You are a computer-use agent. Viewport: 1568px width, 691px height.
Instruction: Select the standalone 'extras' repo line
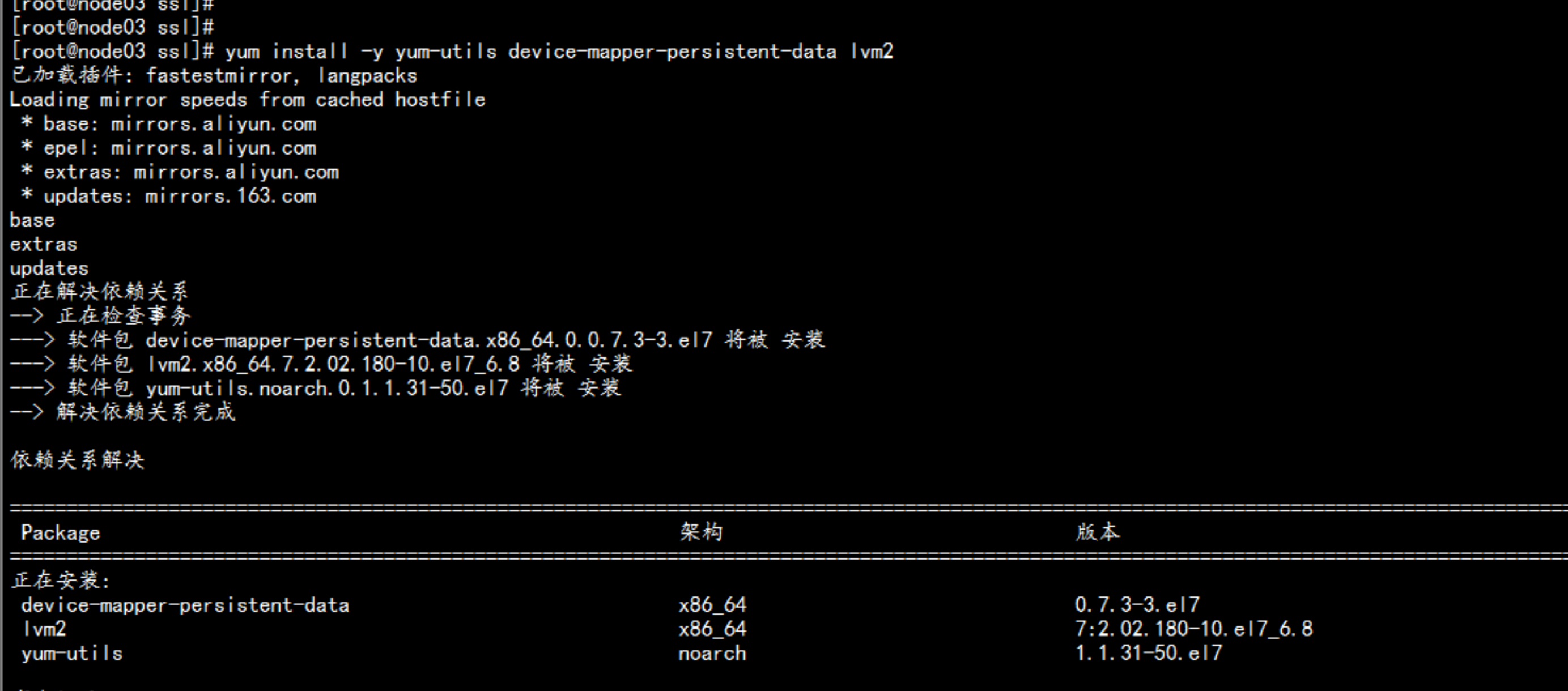[x=44, y=245]
